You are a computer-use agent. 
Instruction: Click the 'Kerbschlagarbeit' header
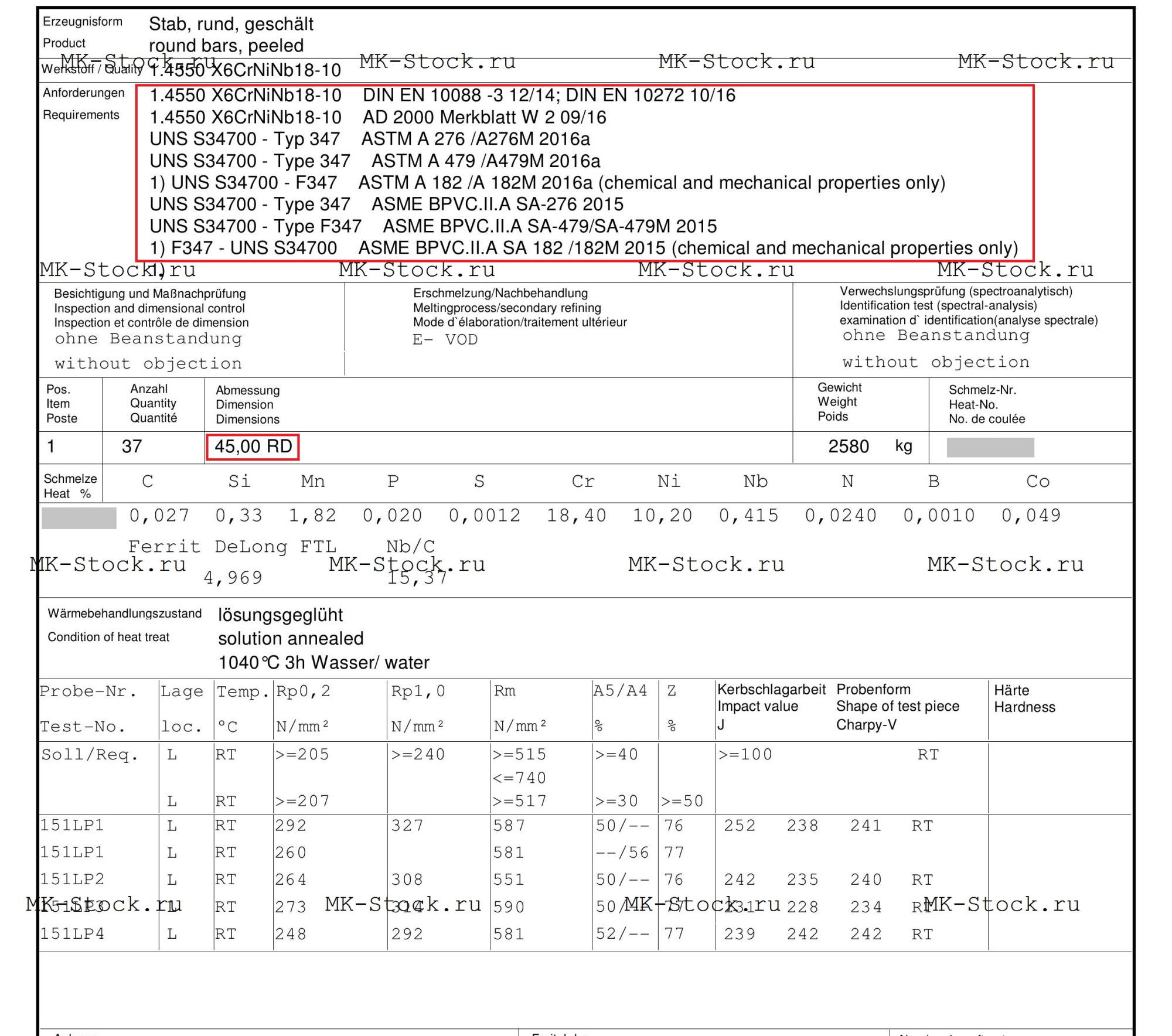pos(772,689)
